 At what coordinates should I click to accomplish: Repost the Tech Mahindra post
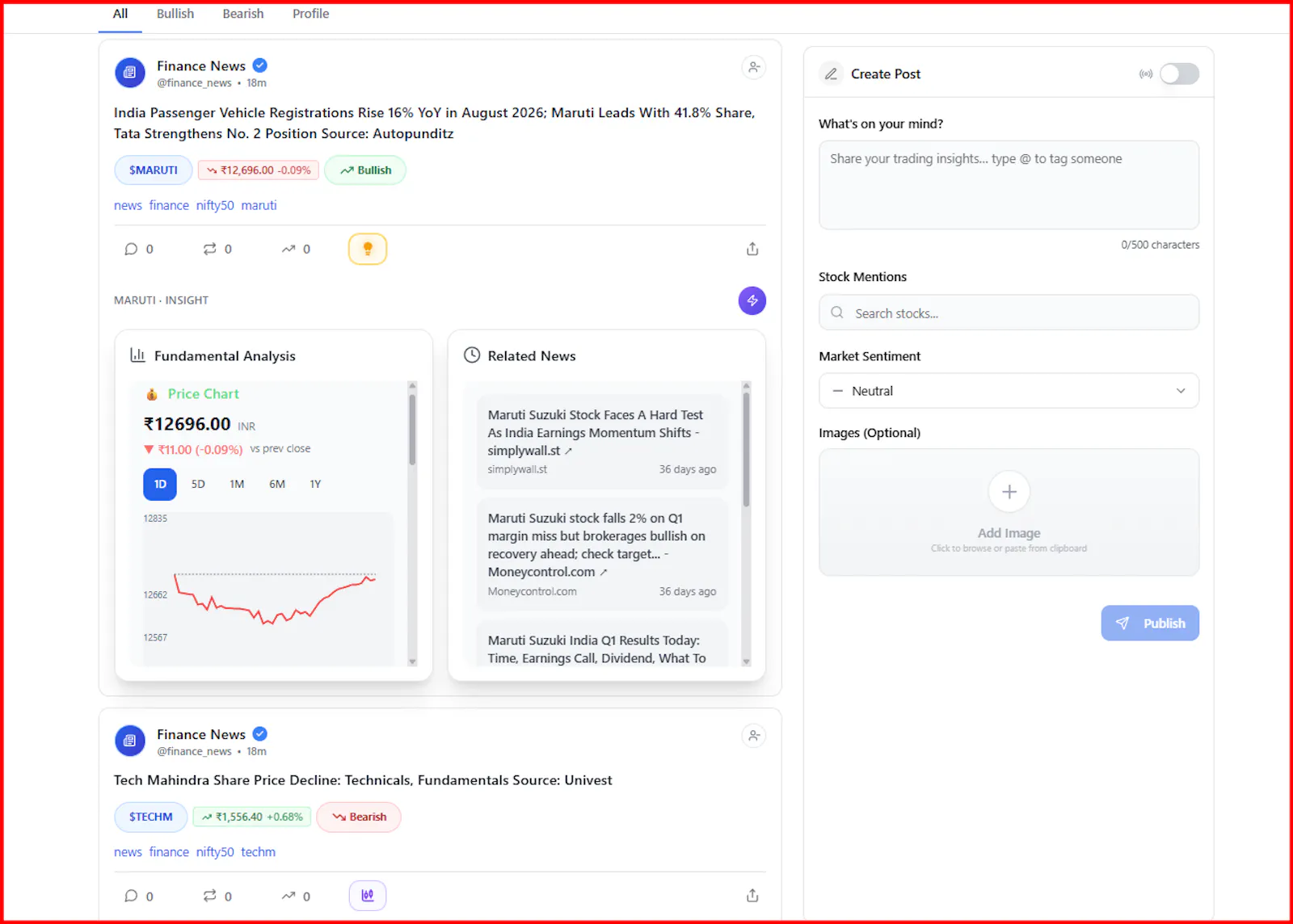[x=217, y=896]
